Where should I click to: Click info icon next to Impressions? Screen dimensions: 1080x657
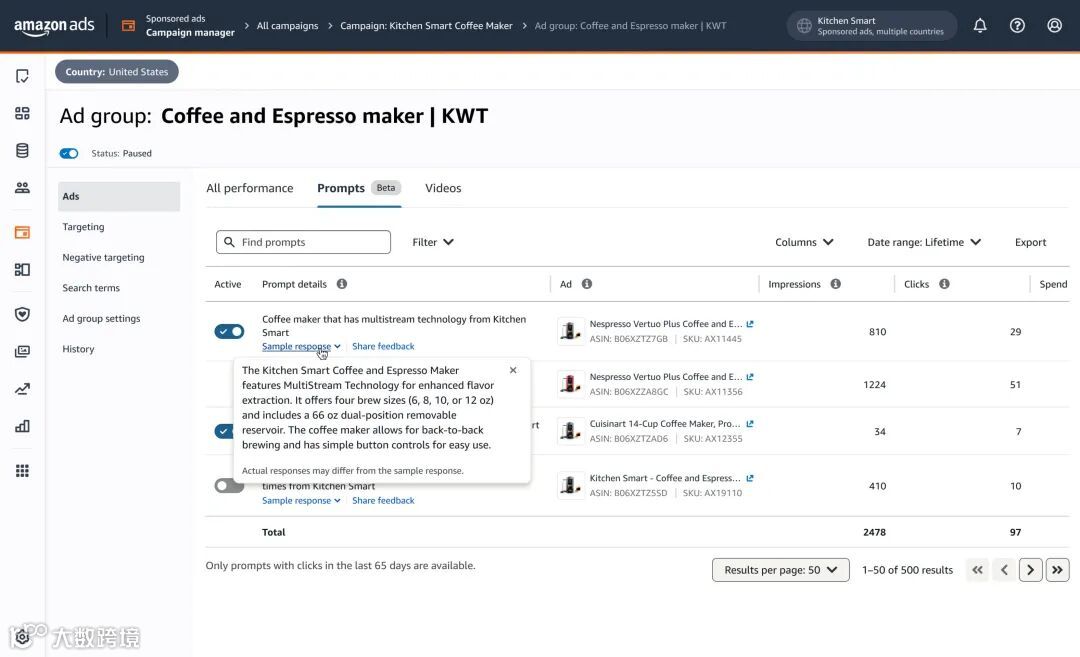click(x=835, y=284)
